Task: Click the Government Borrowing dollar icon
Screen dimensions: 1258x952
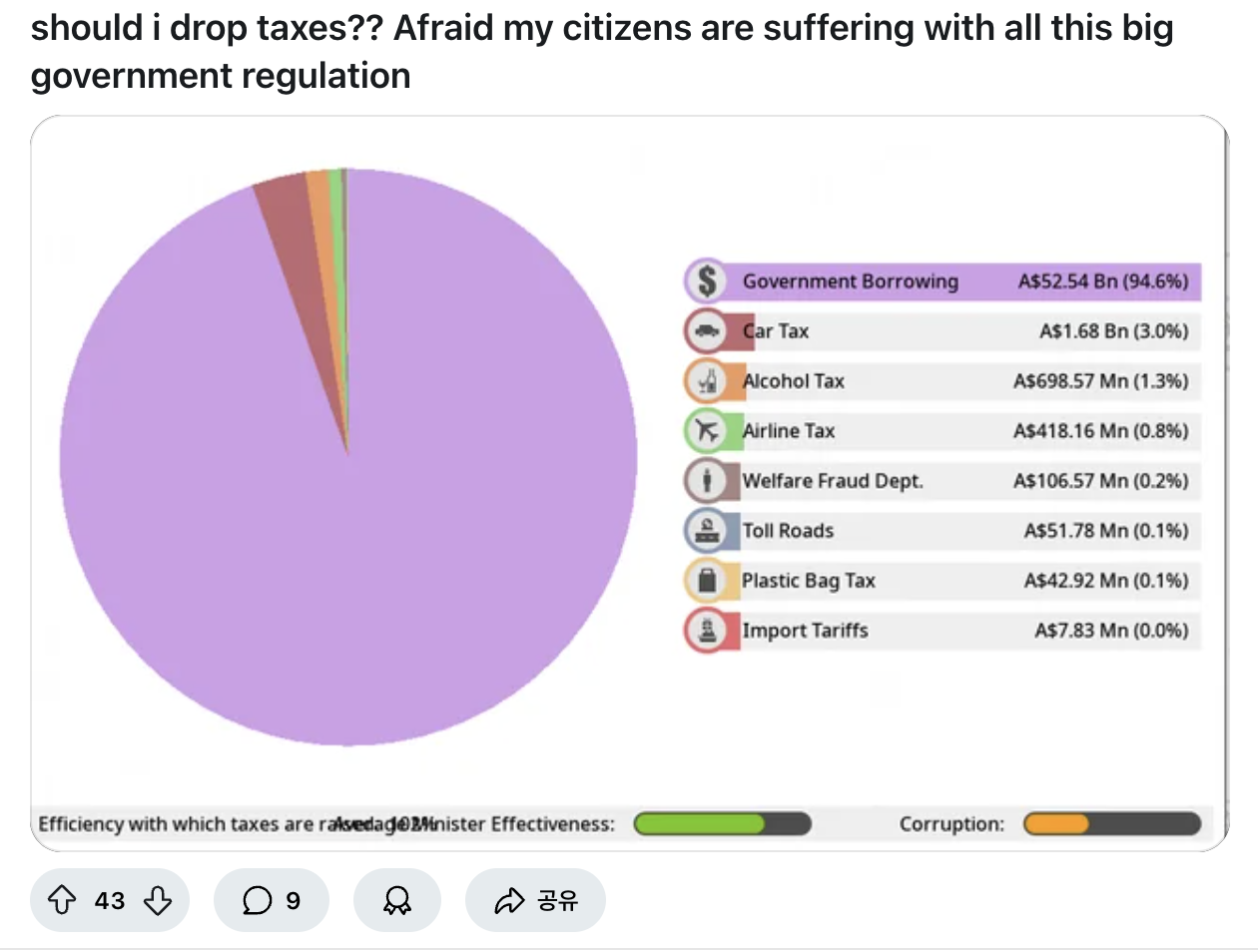Action: coord(707,281)
